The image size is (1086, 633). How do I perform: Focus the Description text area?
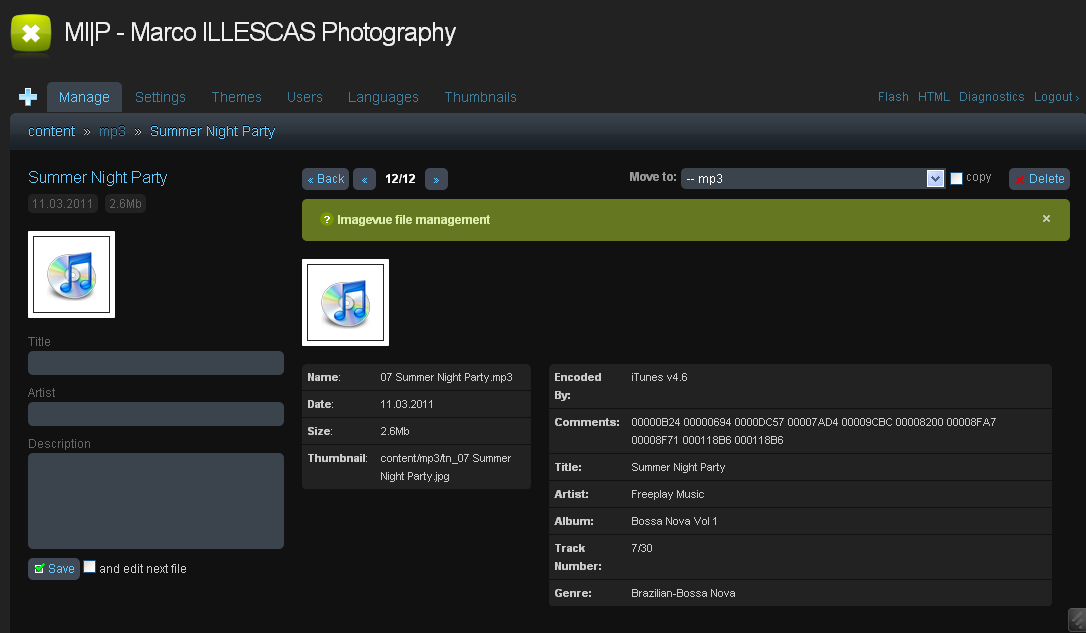pos(156,501)
